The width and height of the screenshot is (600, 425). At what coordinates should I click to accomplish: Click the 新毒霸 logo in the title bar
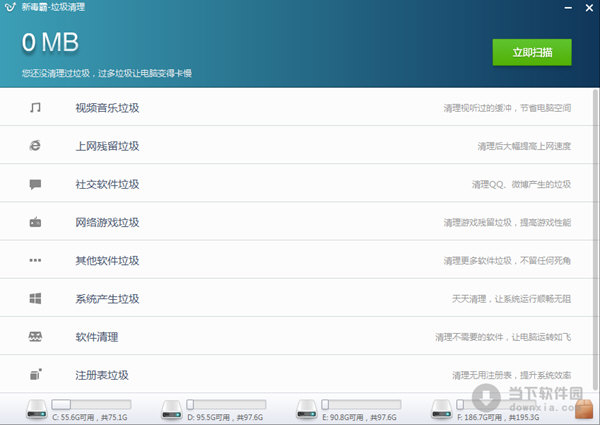click(10, 7)
